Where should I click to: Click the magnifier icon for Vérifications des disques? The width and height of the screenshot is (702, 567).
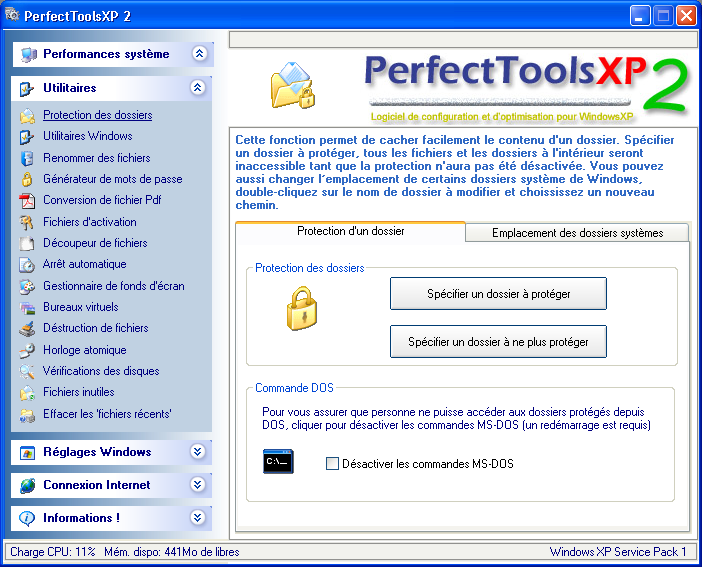27,371
